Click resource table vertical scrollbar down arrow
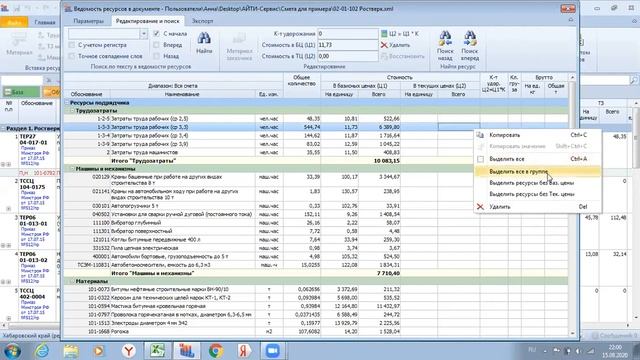 (572, 333)
